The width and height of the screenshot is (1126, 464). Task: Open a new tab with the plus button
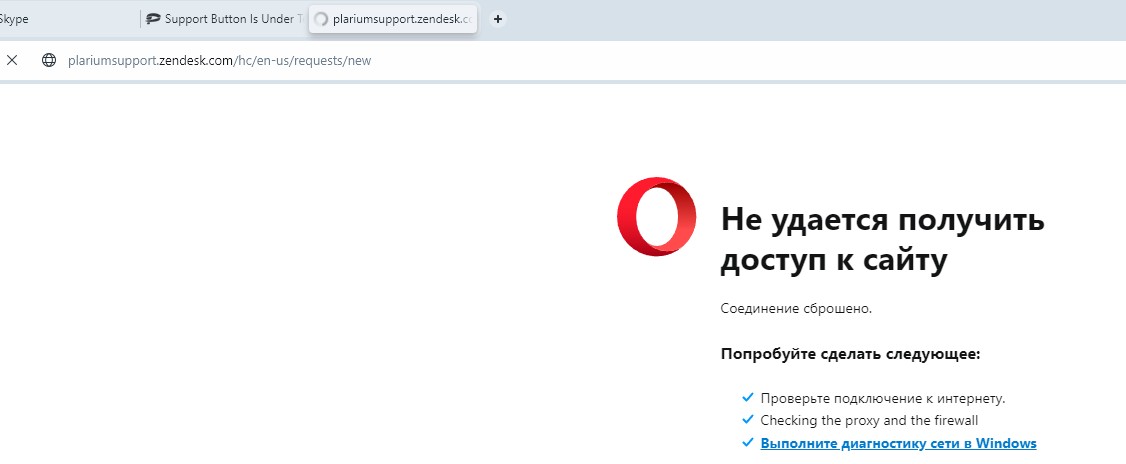(x=498, y=19)
